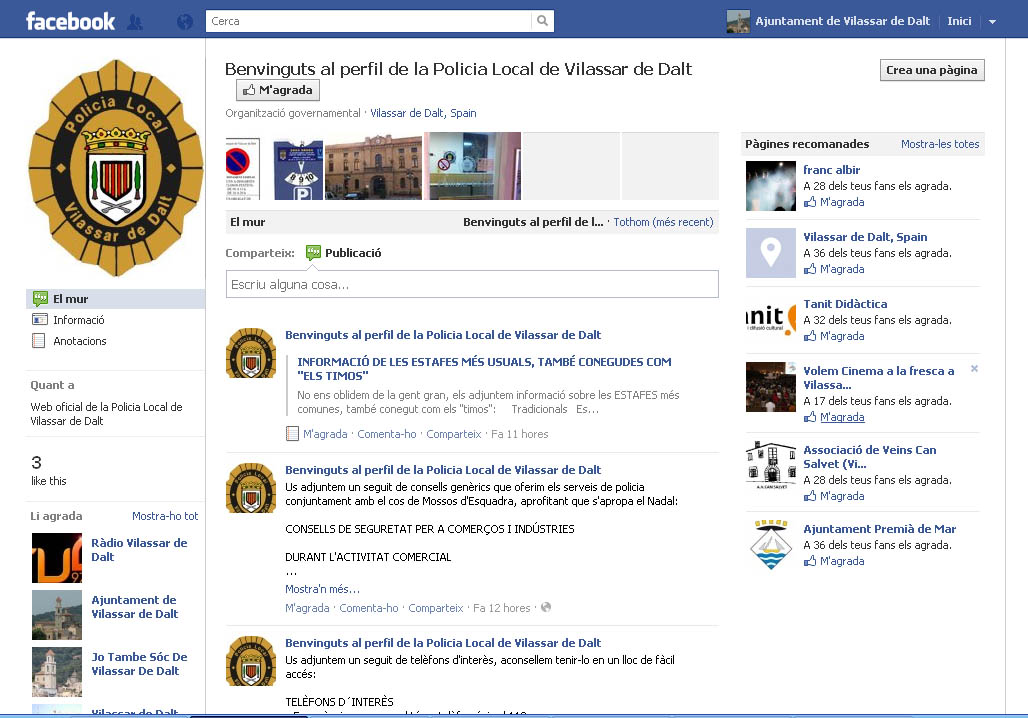Click the location pin thumbnail
1028x718 pixels.
(x=771, y=253)
